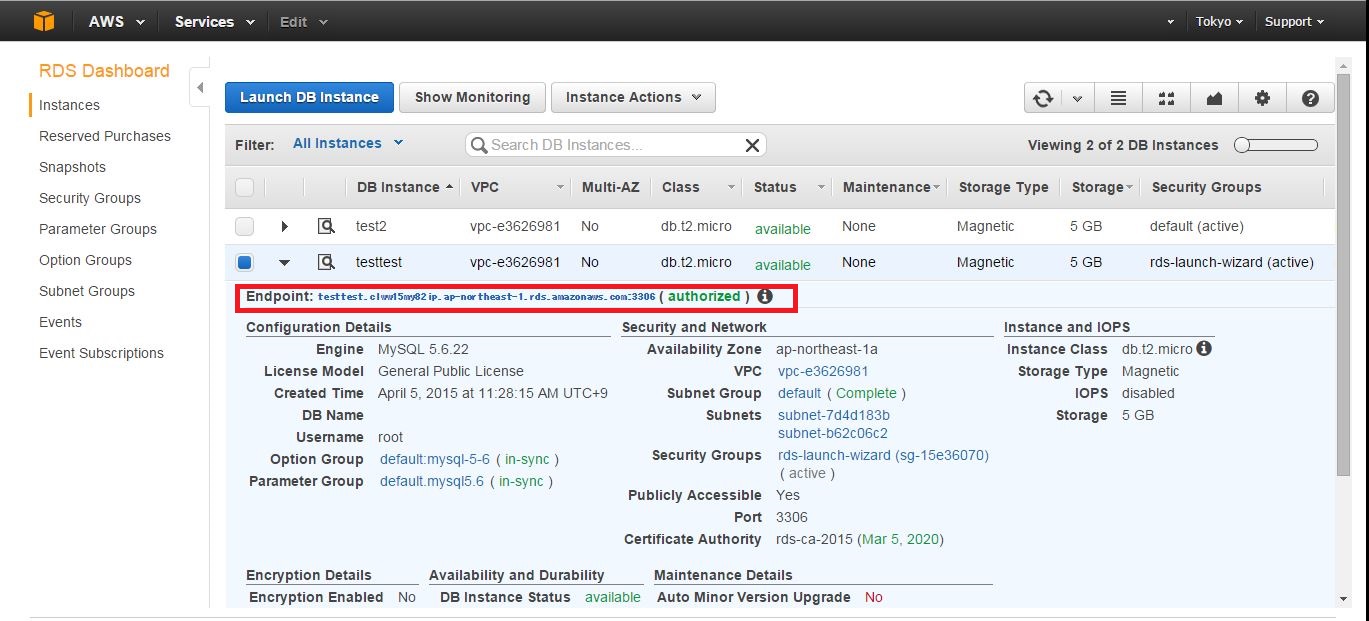Open the monitoring chart view icon
Viewport: 1369px width, 621px height.
(x=1214, y=98)
